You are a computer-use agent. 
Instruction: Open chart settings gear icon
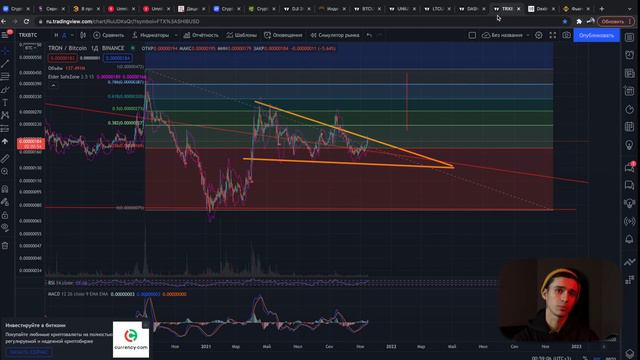(x=539, y=36)
